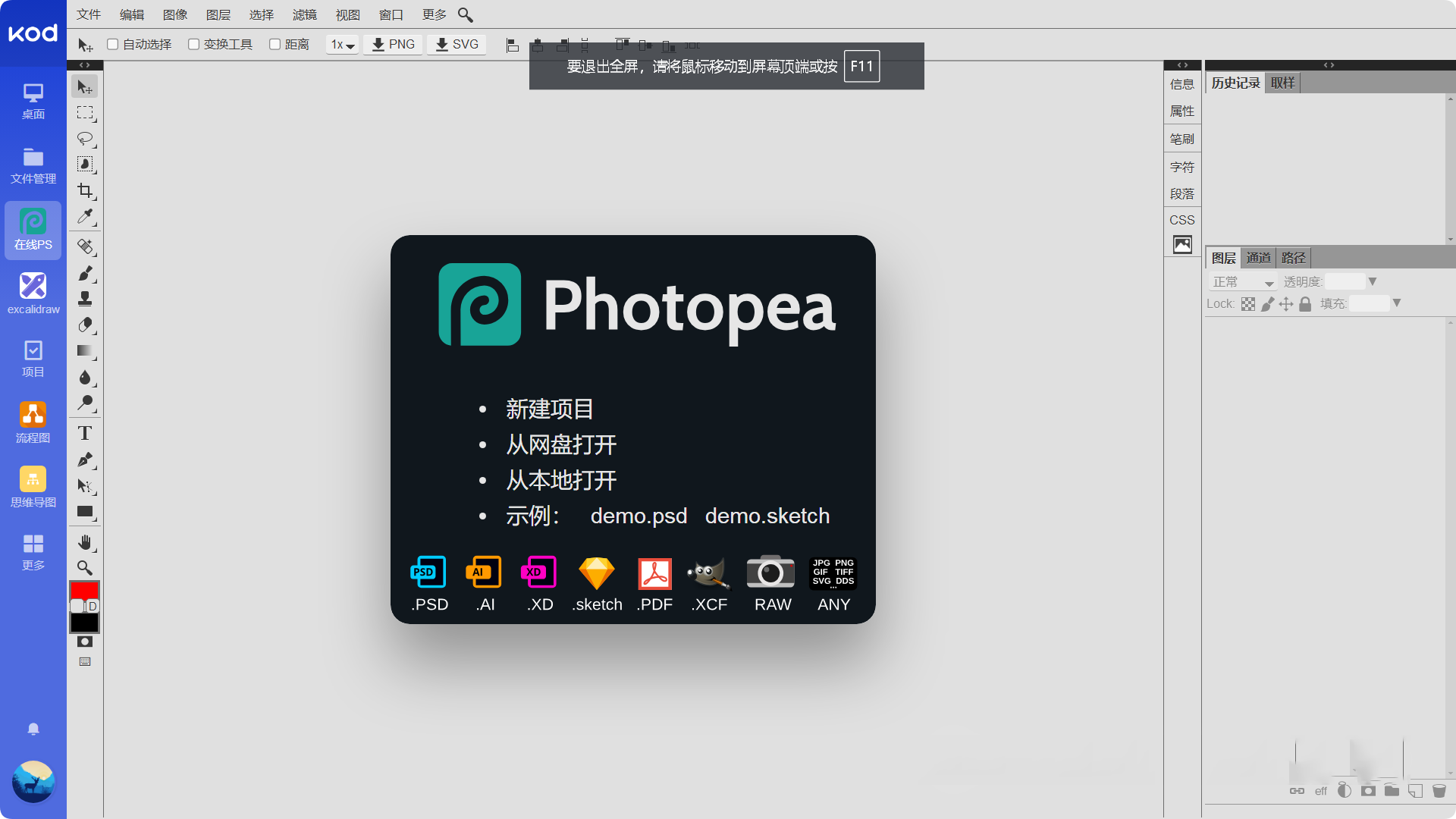1456x819 pixels.
Task: Click the search magnifier in the menu bar
Action: coord(466,15)
